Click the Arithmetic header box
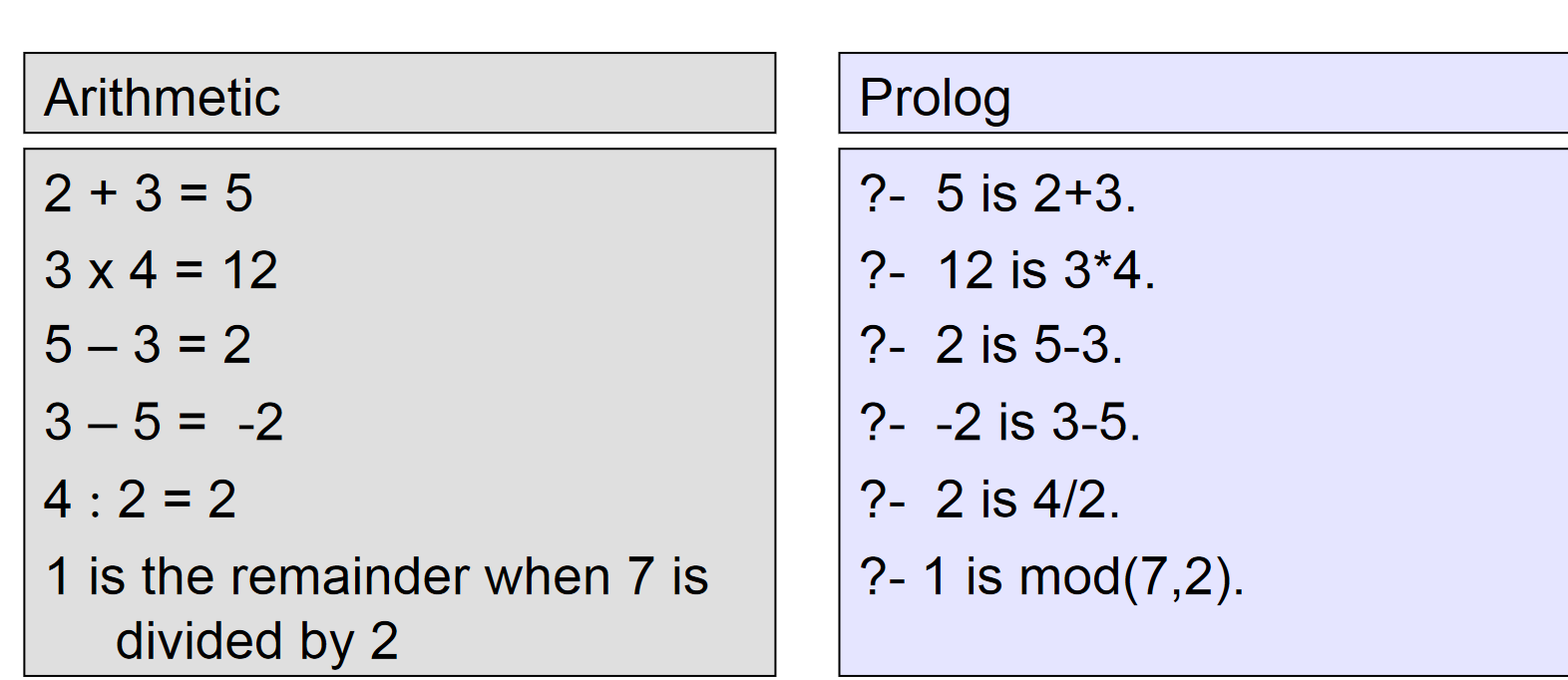Viewport: 1568px width, 680px height. tap(400, 93)
